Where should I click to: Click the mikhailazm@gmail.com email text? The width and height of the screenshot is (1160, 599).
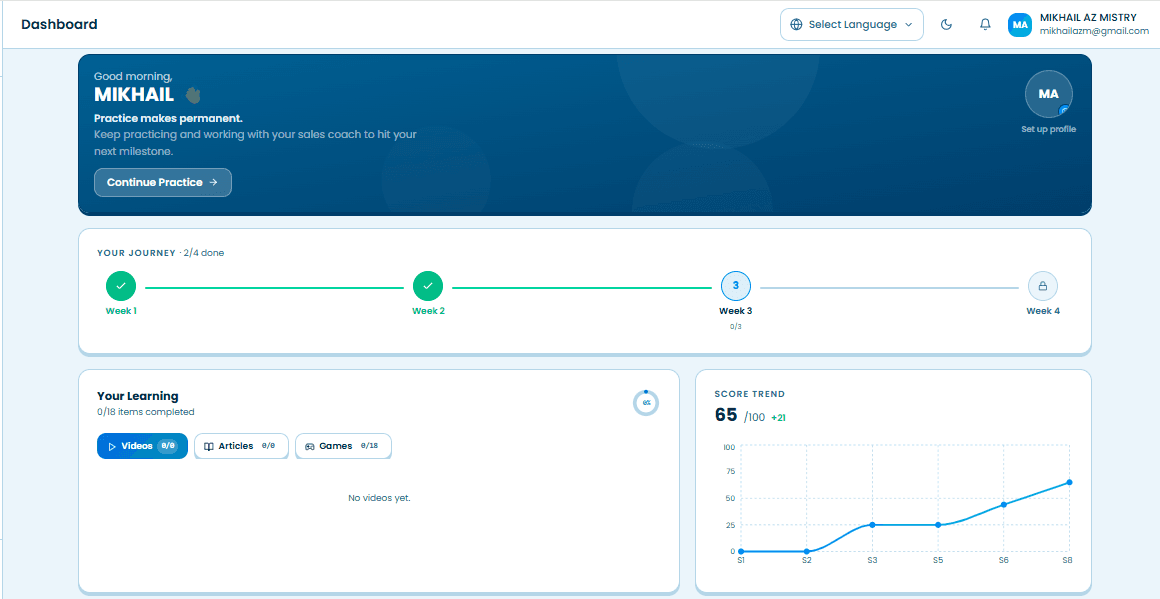tap(1094, 31)
